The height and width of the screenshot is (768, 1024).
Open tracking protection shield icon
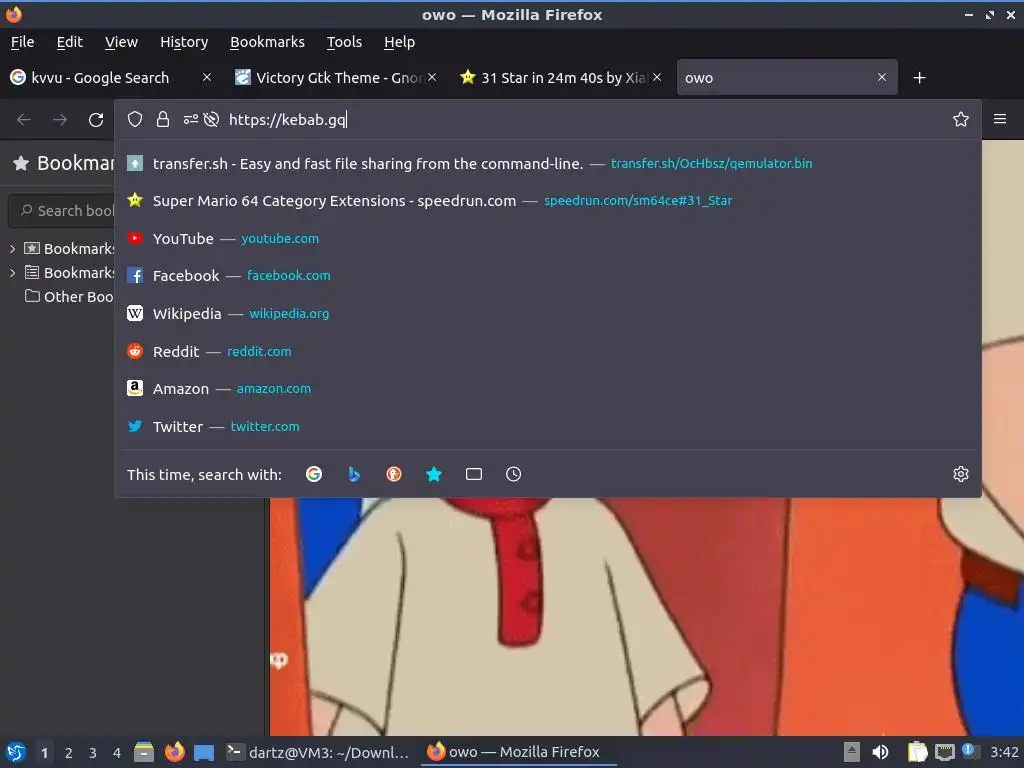(135, 120)
